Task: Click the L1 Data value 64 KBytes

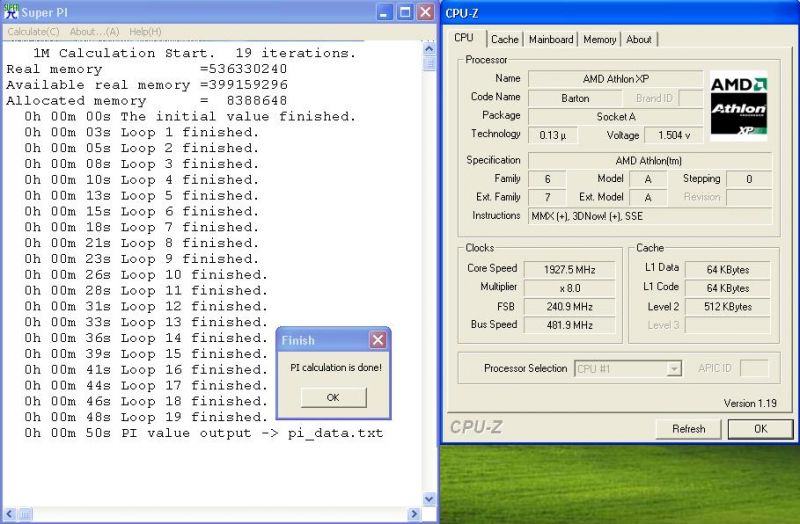Action: (728, 270)
